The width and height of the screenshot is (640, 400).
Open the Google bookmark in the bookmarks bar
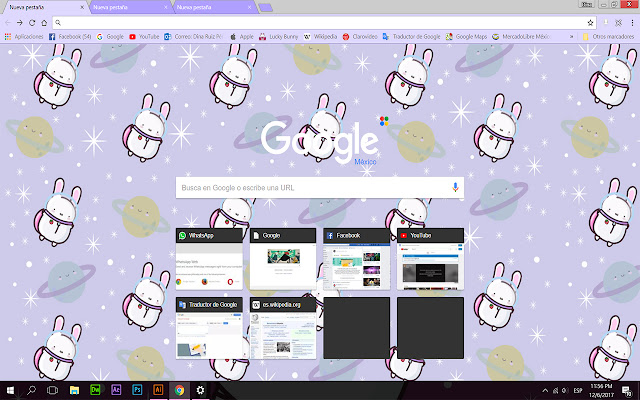point(110,36)
